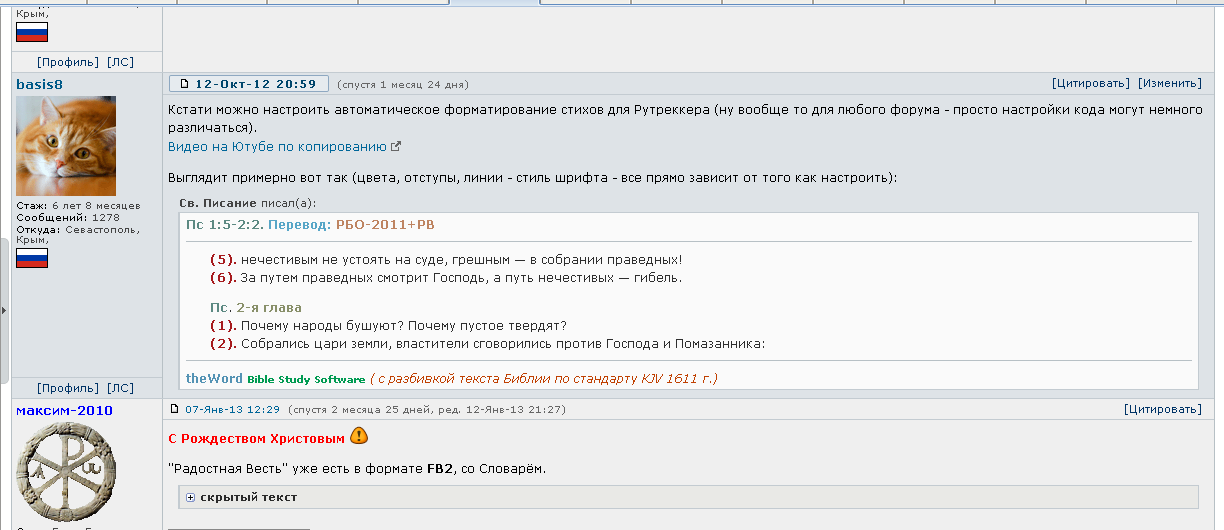Open the basis8 username link

[x=39, y=84]
